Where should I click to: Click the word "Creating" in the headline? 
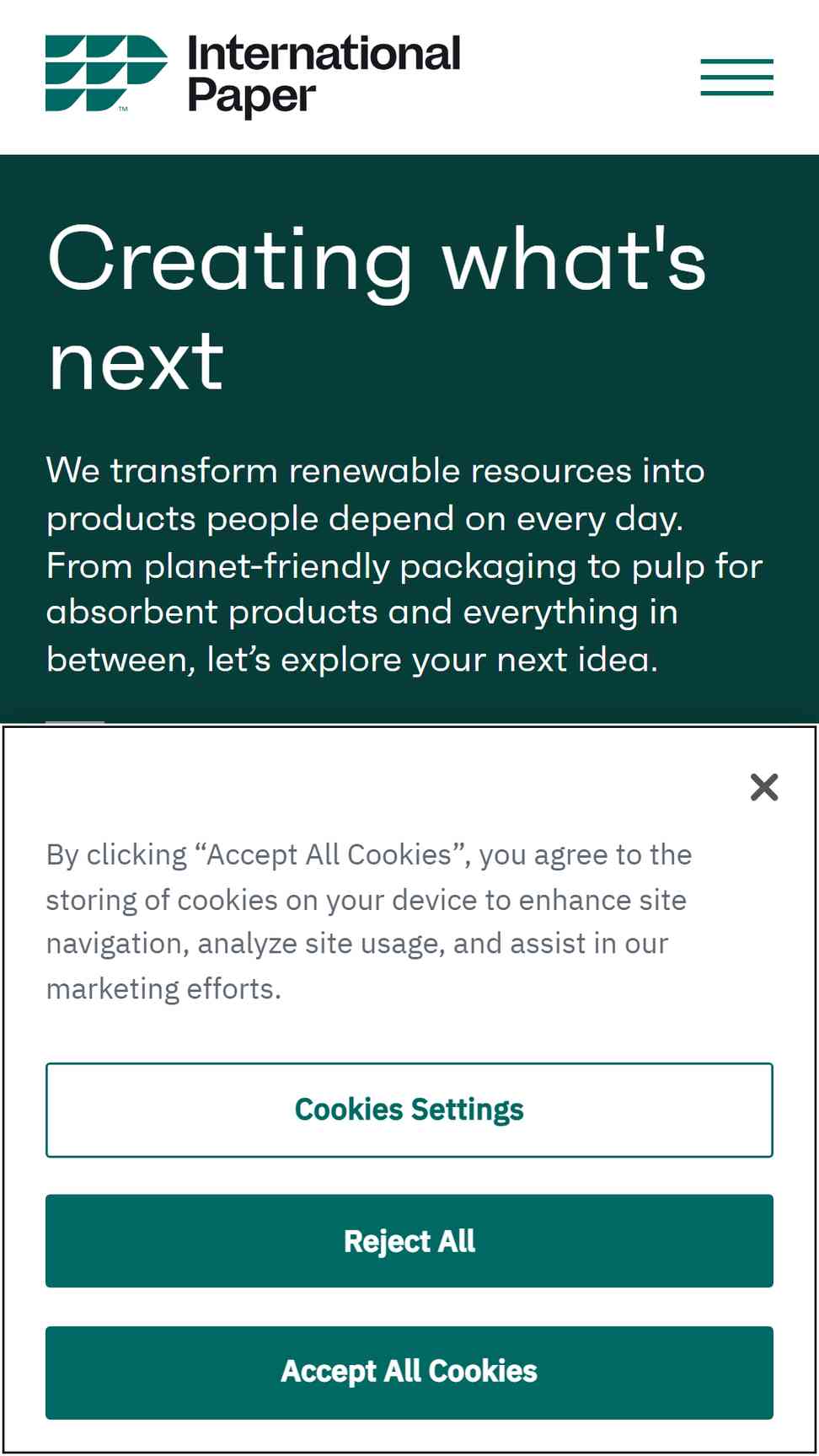tap(230, 262)
